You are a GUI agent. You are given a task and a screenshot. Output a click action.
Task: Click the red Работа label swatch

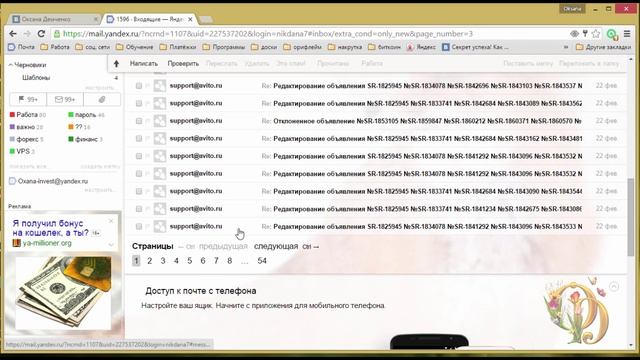[x=12, y=115]
